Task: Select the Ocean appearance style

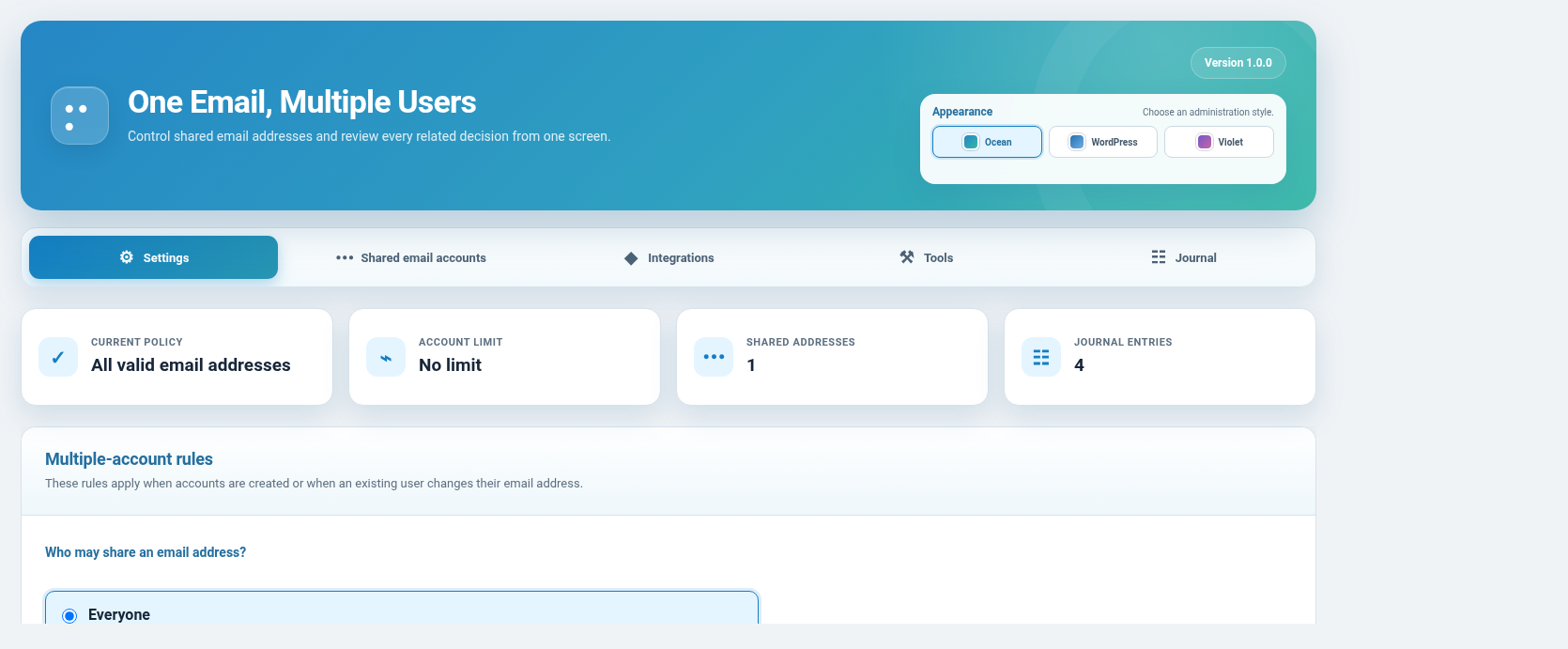Action: click(x=987, y=142)
